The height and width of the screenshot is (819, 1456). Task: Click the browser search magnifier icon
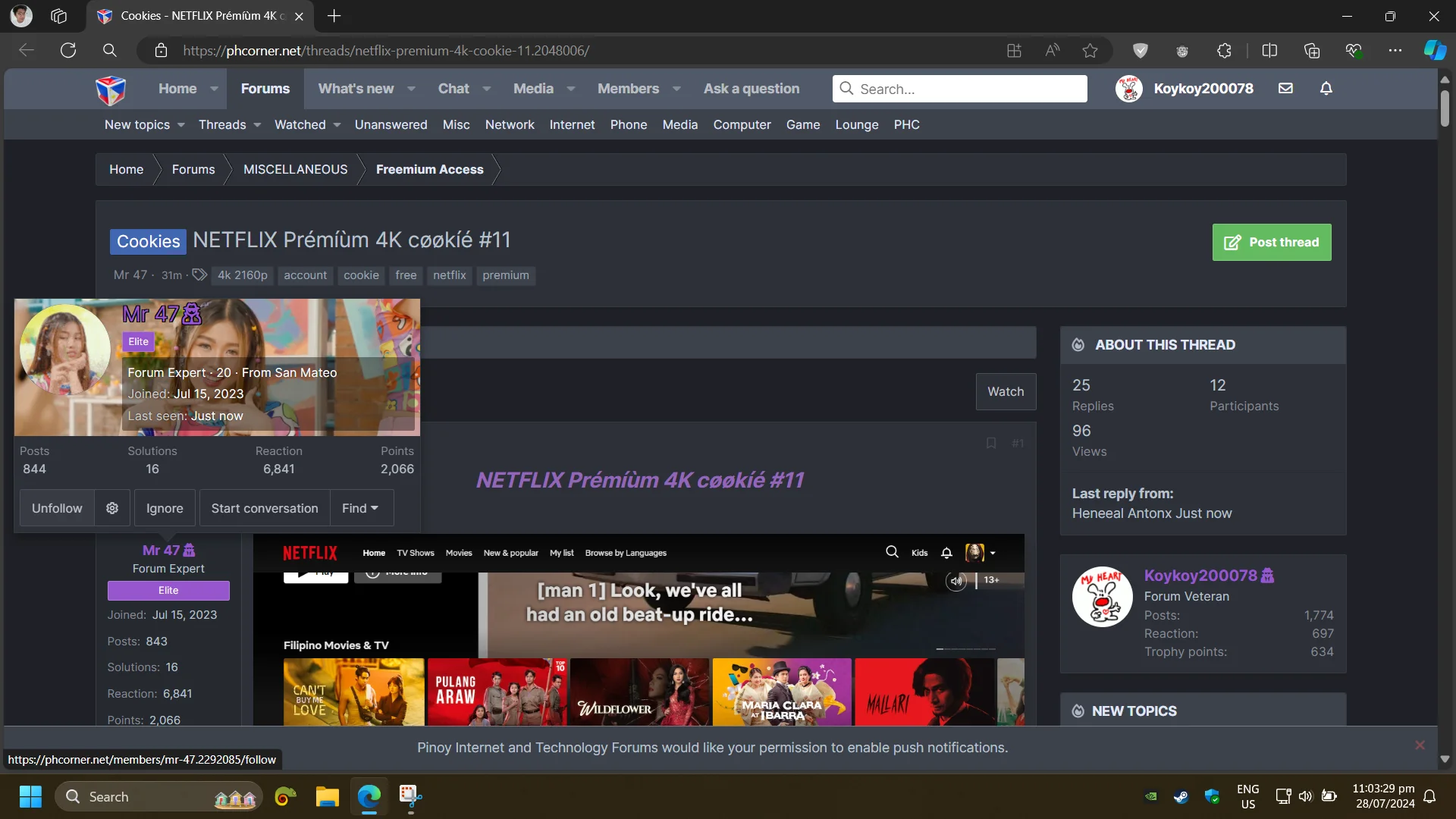[x=110, y=50]
